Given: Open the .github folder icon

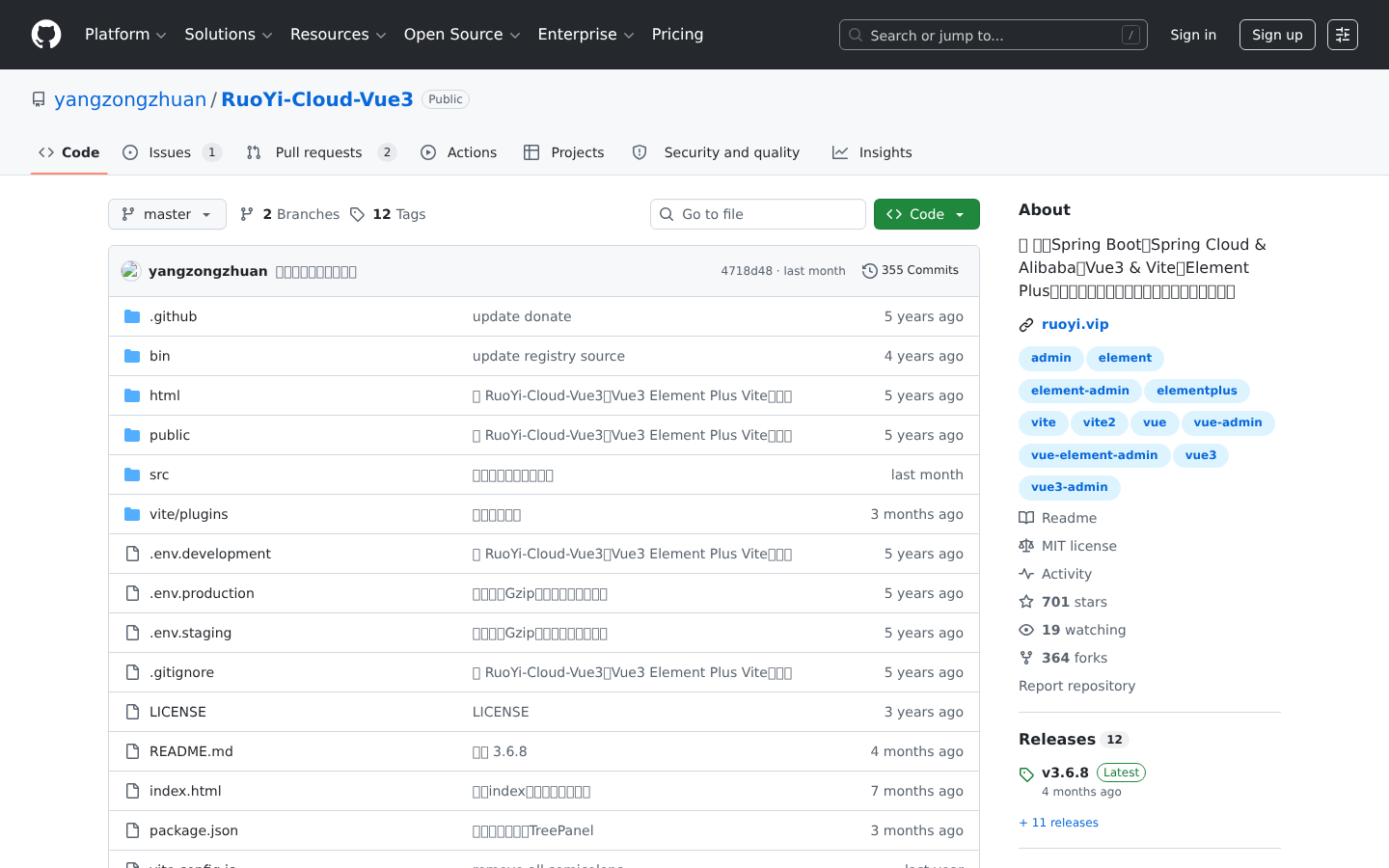Looking at the screenshot, I should tap(132, 316).
